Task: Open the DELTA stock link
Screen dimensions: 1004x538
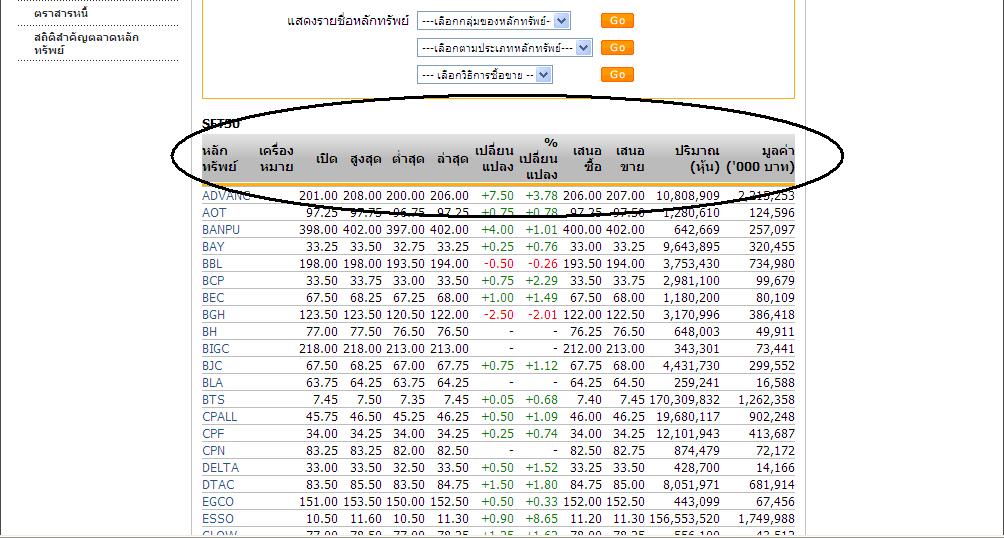Action: pyautogui.click(x=220, y=468)
